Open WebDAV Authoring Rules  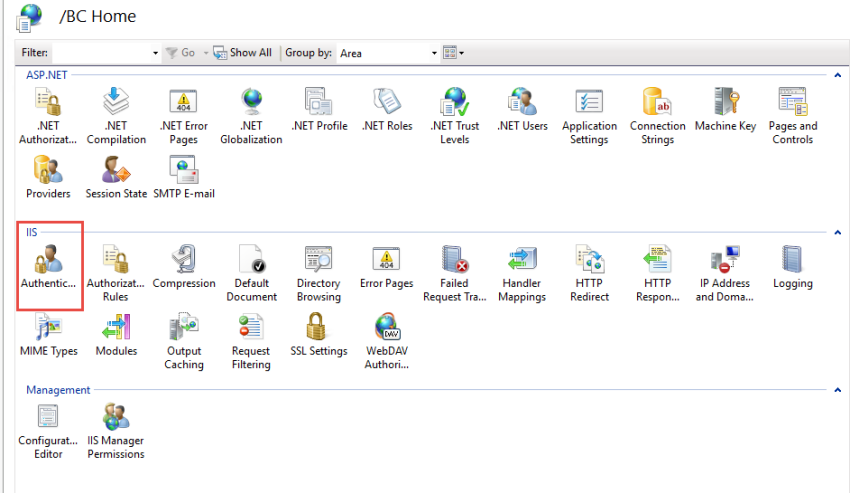387,341
